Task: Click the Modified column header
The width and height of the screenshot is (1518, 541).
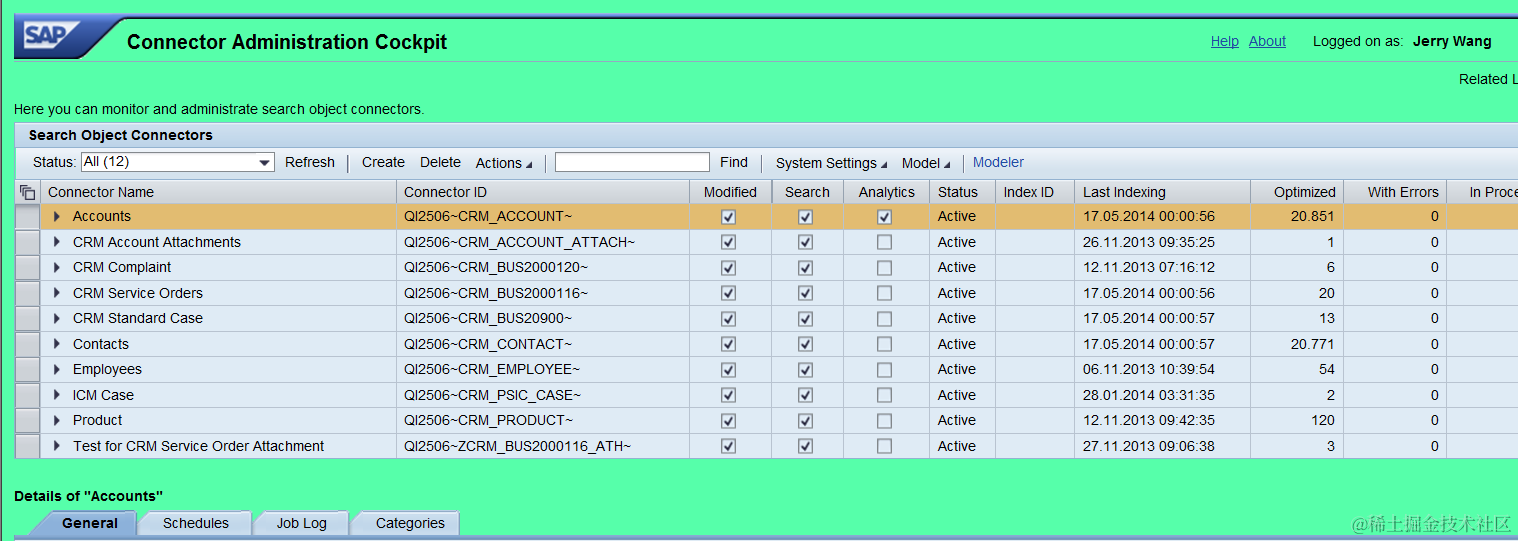Action: tap(730, 192)
